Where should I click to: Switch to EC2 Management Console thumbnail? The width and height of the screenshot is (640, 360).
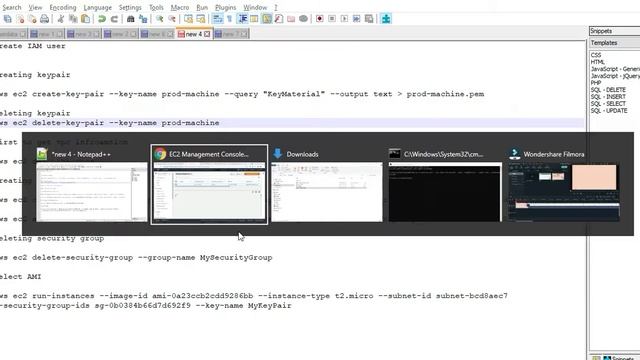[209, 184]
